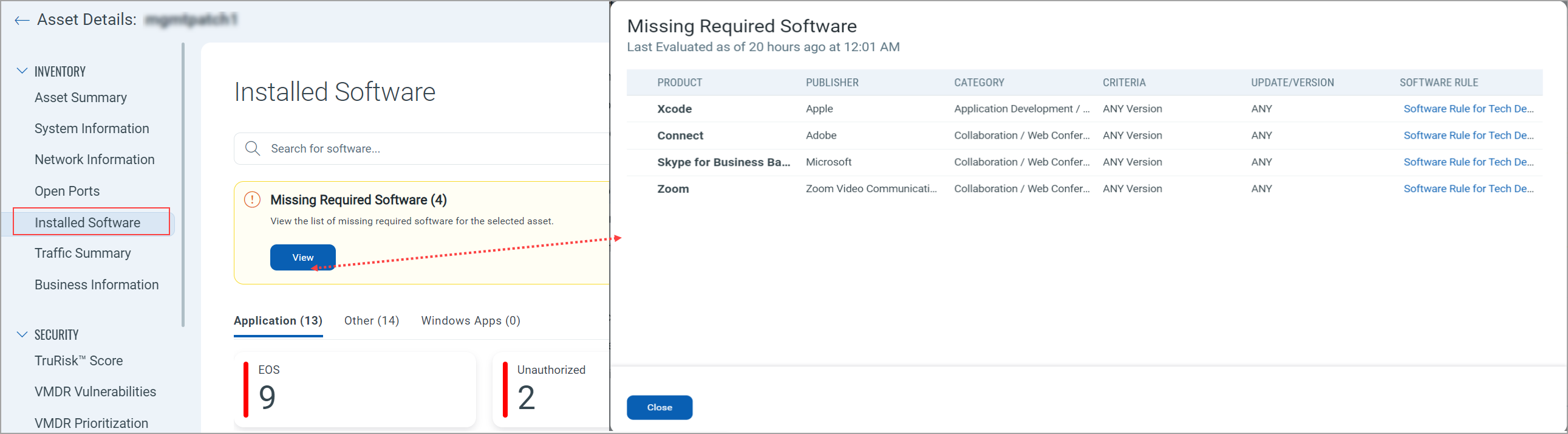Image resolution: width=1568 pixels, height=434 pixels.
Task: Sort by the PRODUCT column header
Action: [680, 83]
